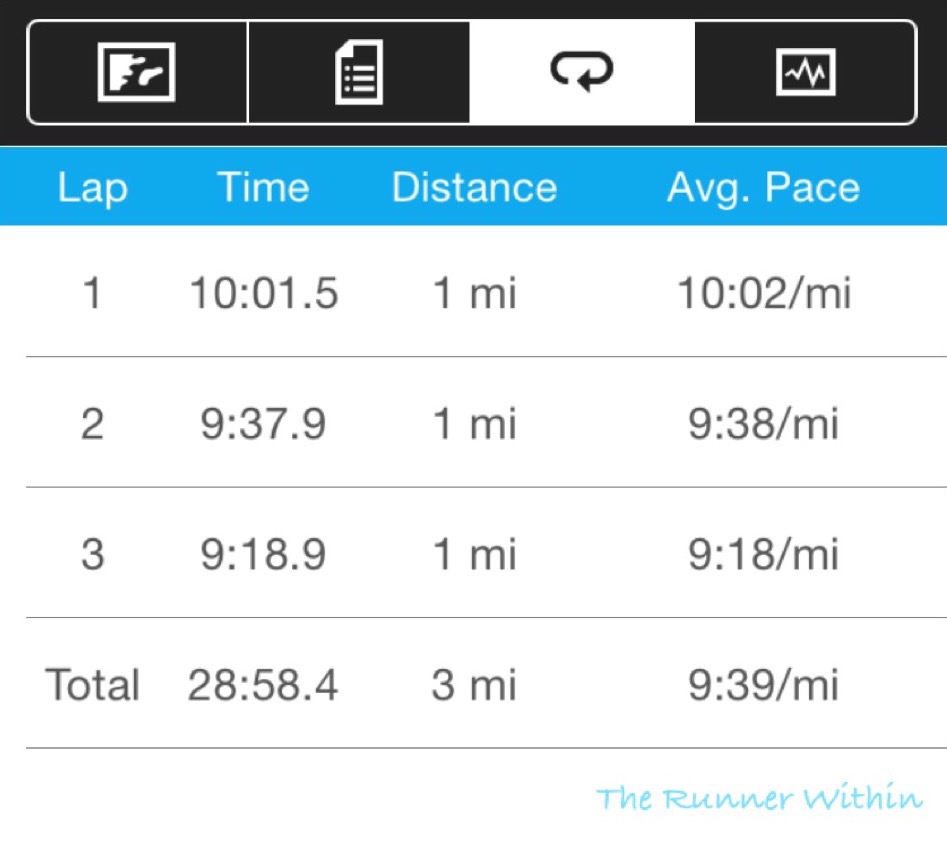Tap the 9:18.9 lap time

click(264, 555)
